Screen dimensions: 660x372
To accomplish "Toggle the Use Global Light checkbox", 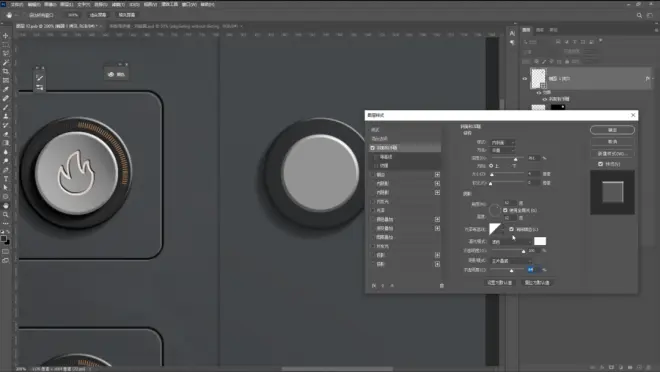I will click(505, 210).
